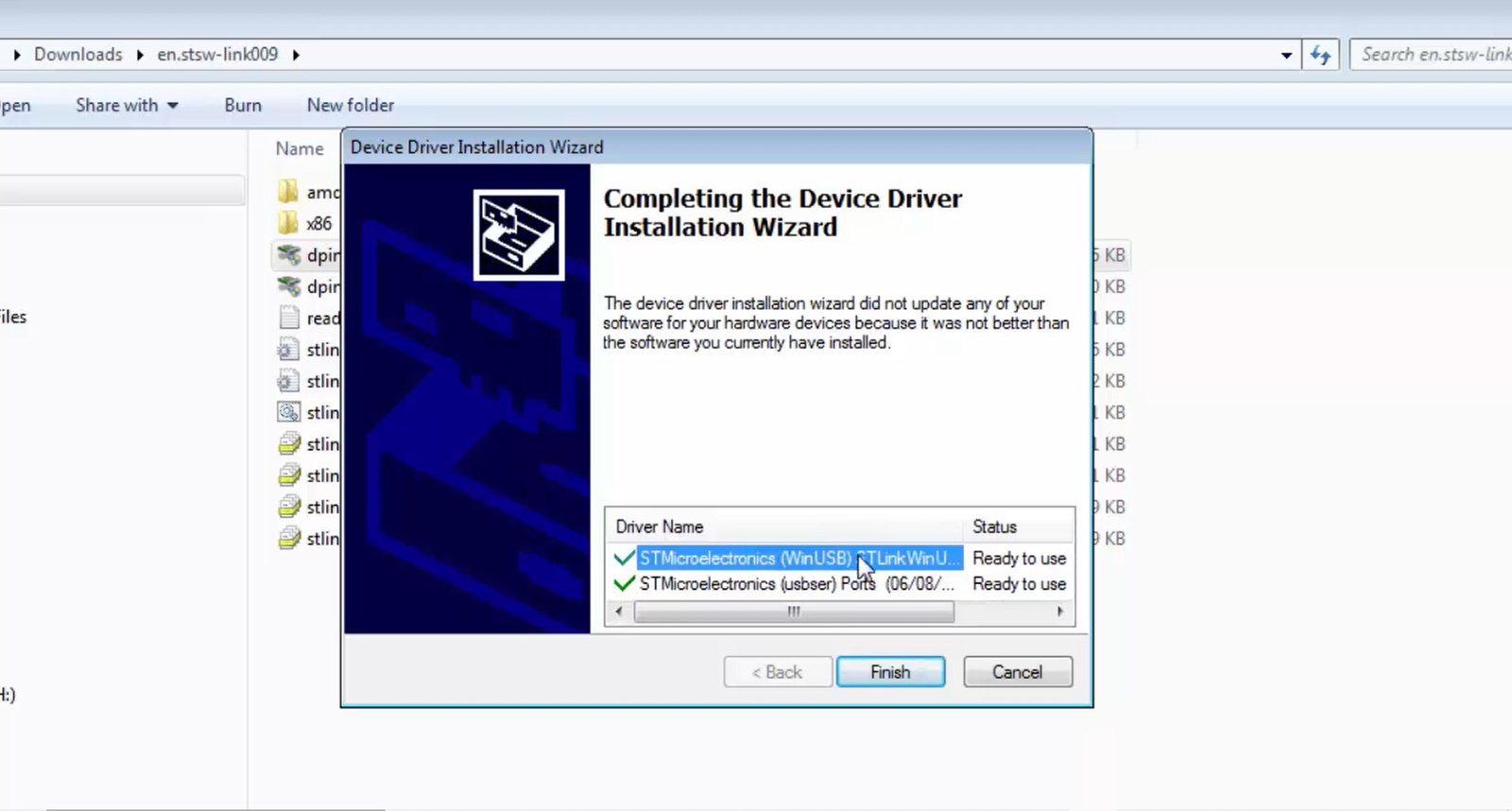This screenshot has height=811, width=1512.
Task: Expand the arrow after en.stsw-link009 breadcrumb
Action: (296, 55)
